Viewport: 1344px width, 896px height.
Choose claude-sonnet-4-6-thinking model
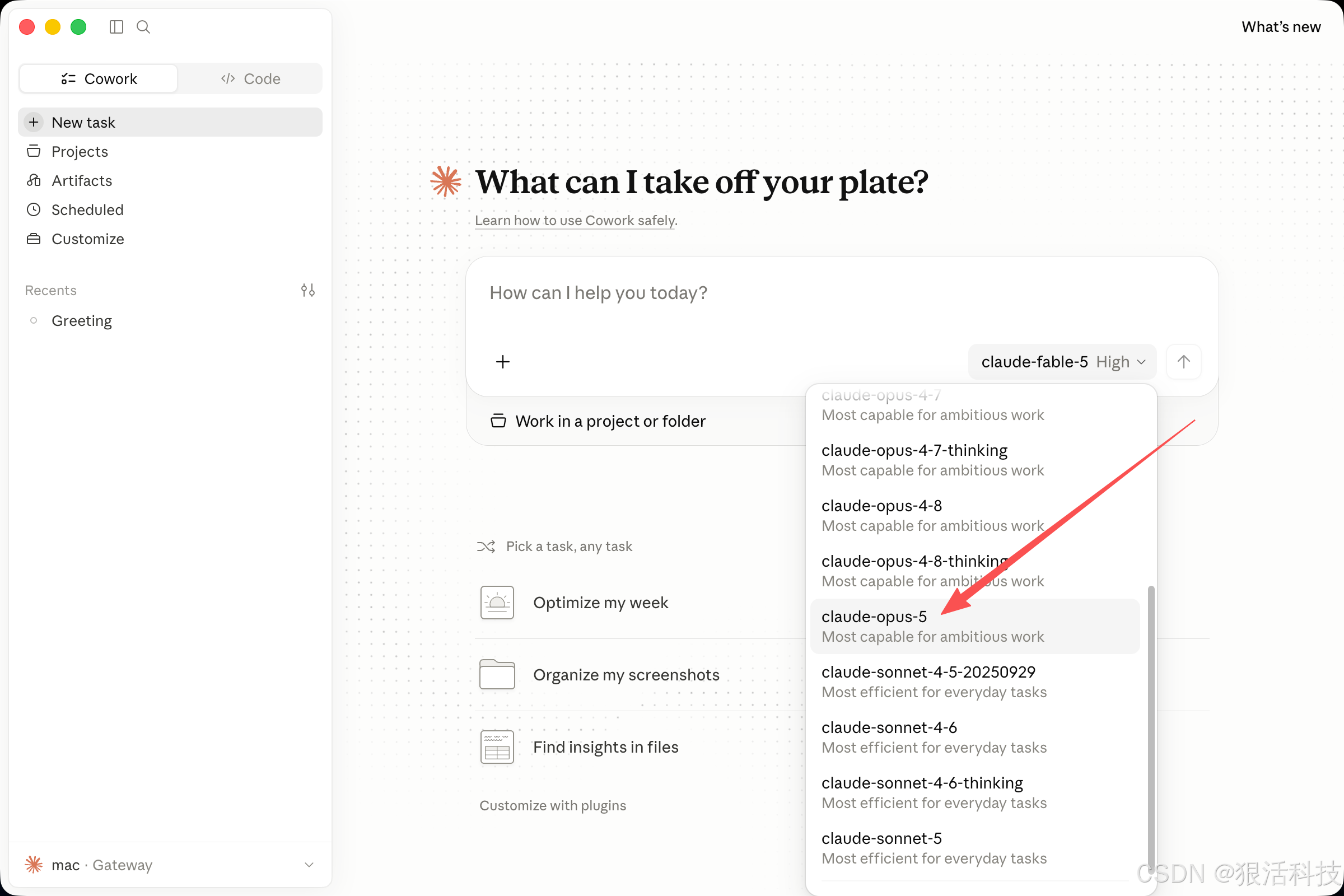point(975,792)
